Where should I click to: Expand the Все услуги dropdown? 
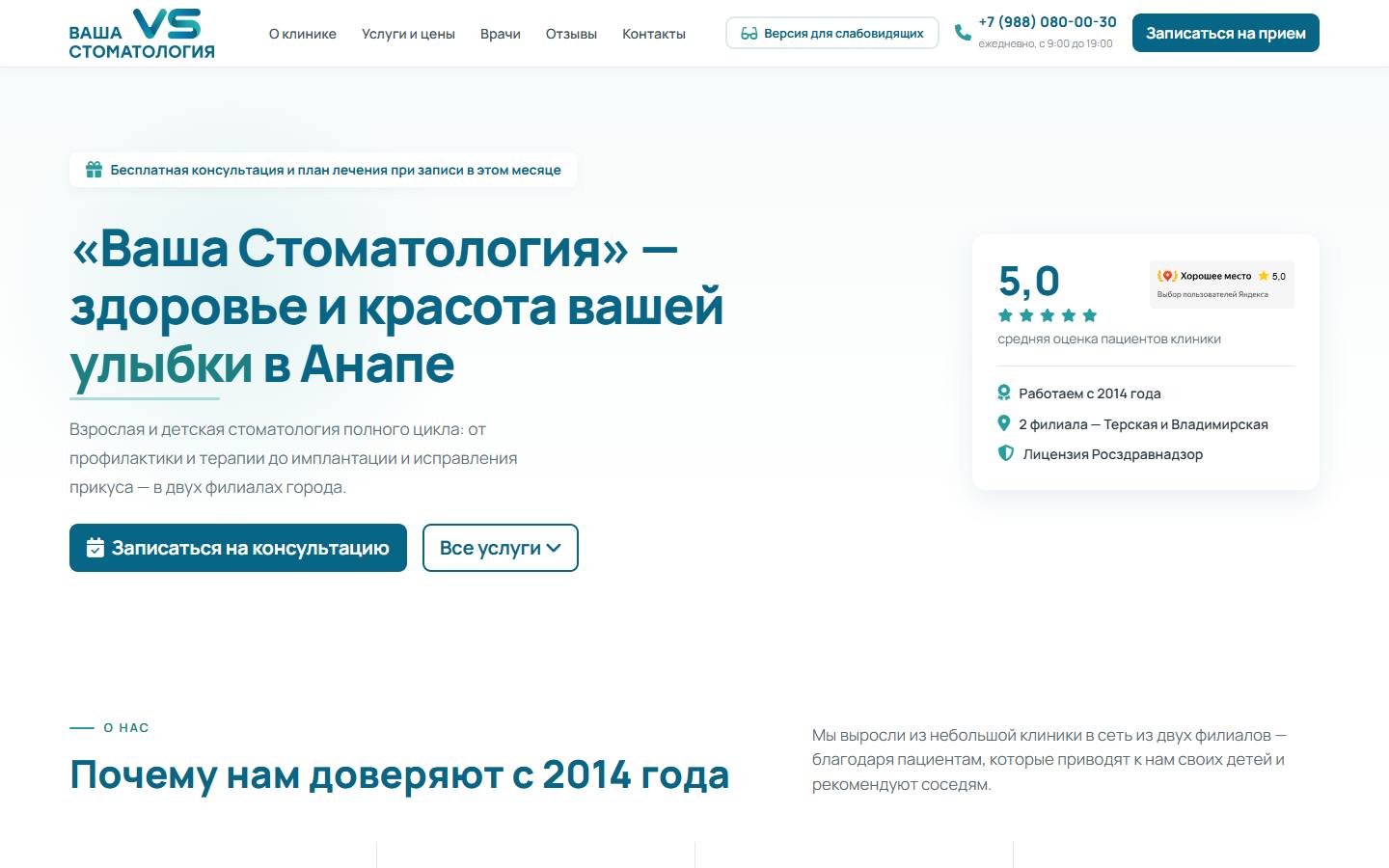tap(501, 548)
